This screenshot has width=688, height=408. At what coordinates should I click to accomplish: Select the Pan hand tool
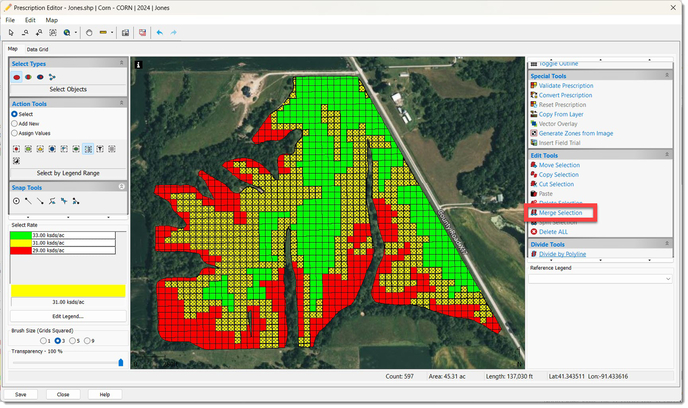point(88,32)
